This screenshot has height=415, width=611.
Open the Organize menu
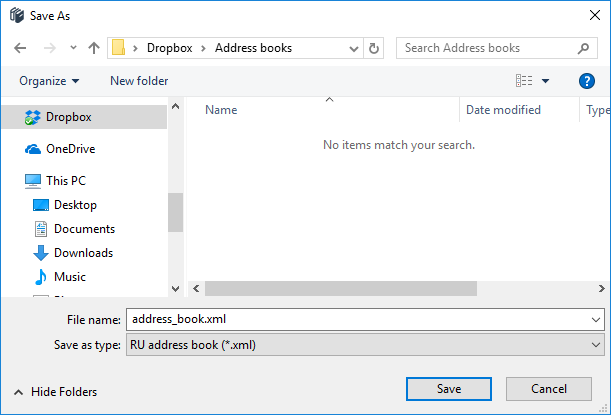(x=49, y=81)
